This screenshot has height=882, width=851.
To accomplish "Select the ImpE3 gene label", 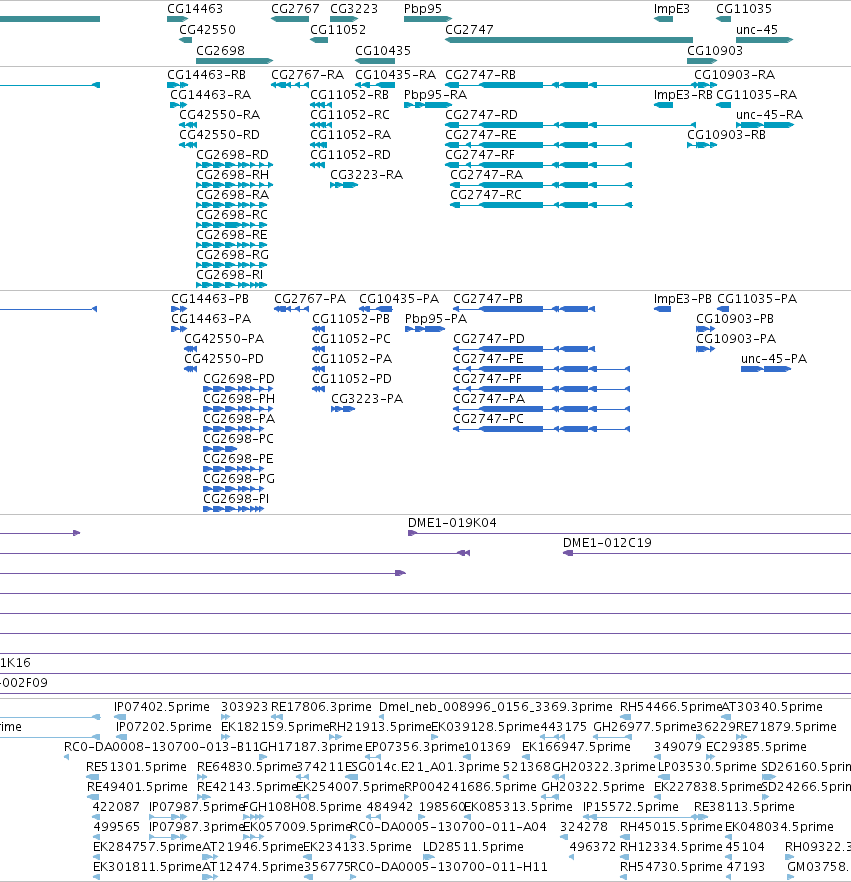I will tap(672, 9).
